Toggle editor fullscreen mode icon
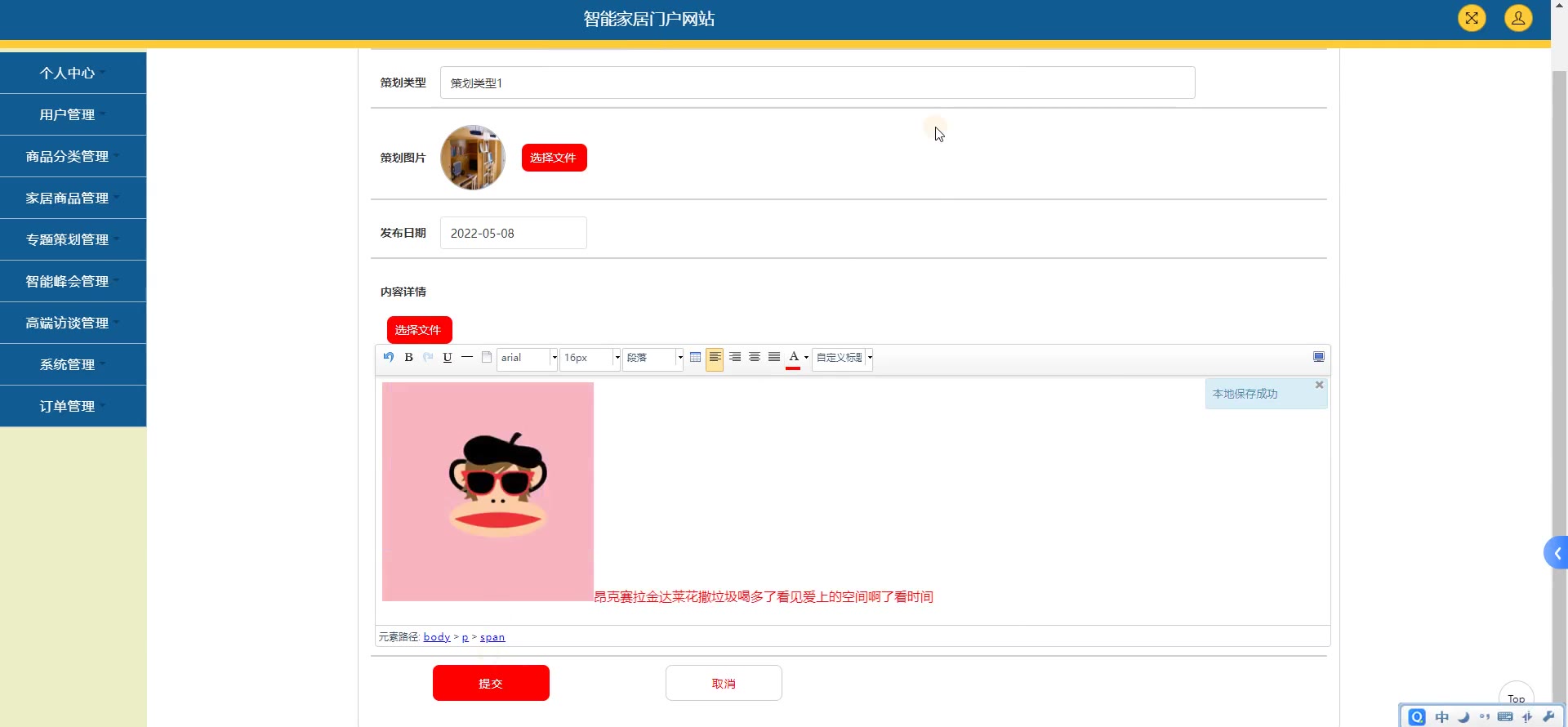 tap(1318, 357)
